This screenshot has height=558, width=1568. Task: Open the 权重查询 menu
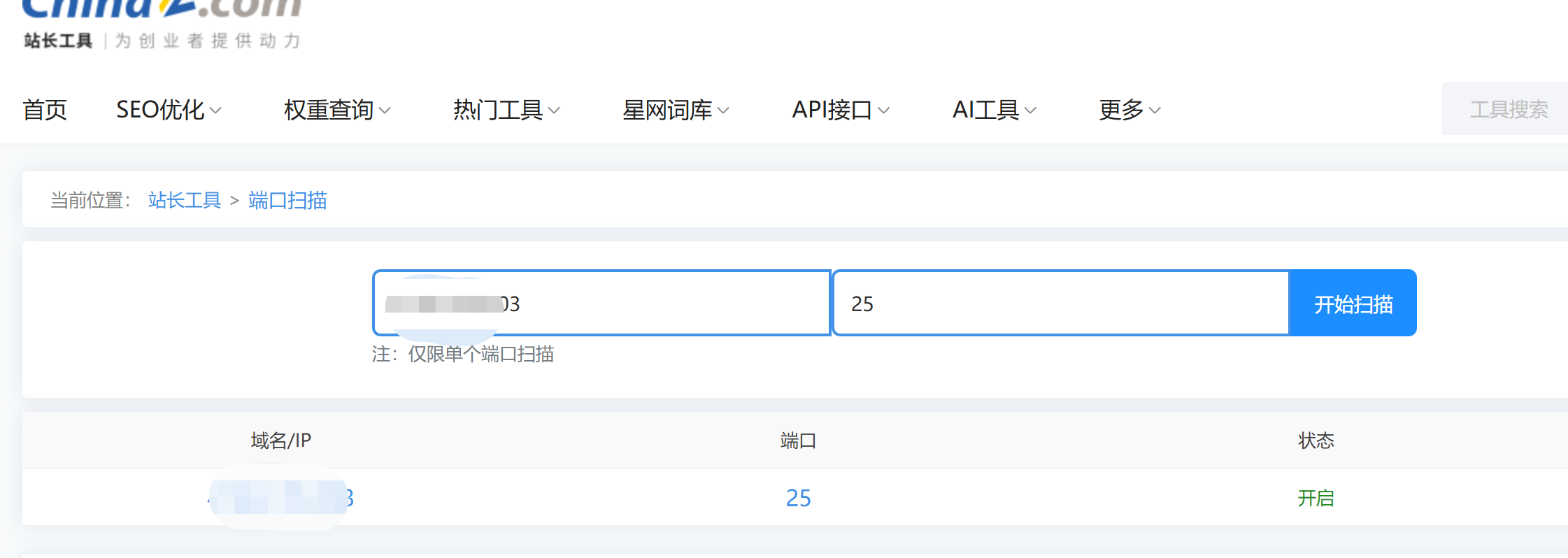click(x=329, y=110)
